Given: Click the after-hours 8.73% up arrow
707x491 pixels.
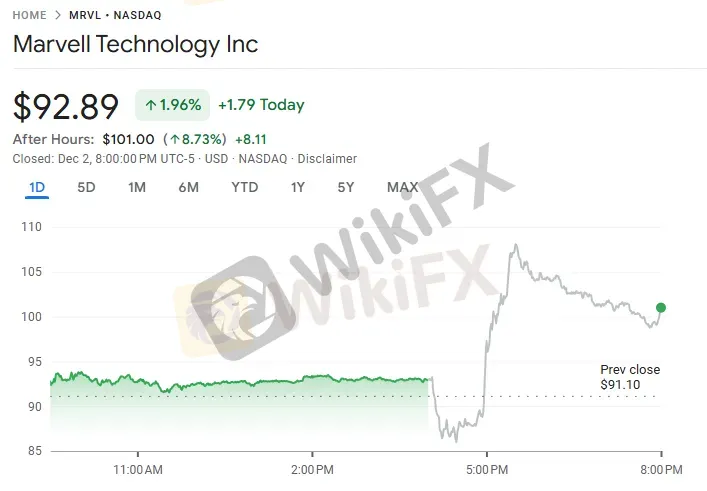Looking at the screenshot, I should click(175, 140).
